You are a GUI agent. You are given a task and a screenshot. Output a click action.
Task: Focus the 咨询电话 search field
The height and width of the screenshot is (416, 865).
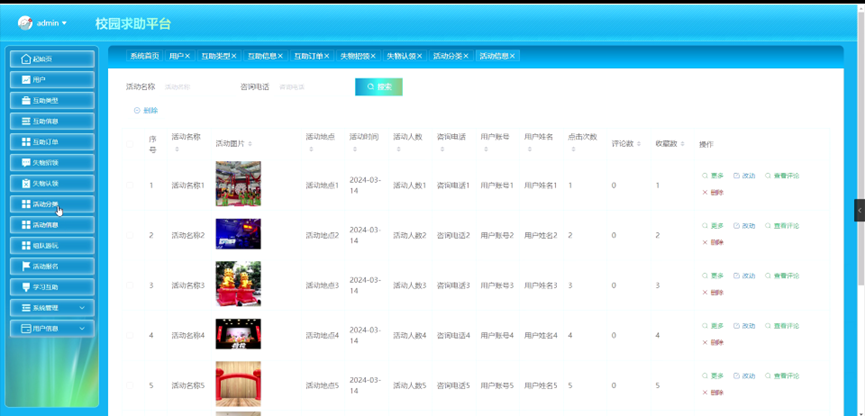click(x=311, y=87)
